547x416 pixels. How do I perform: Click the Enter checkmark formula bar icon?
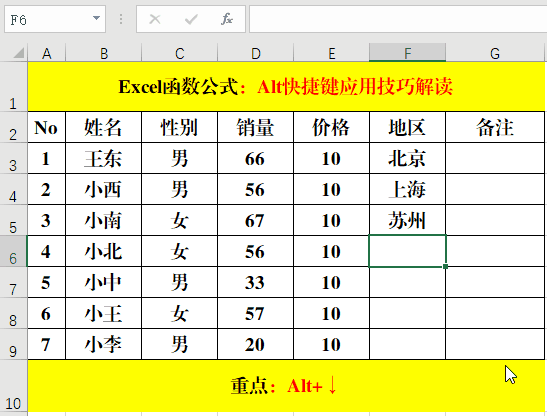click(191, 19)
